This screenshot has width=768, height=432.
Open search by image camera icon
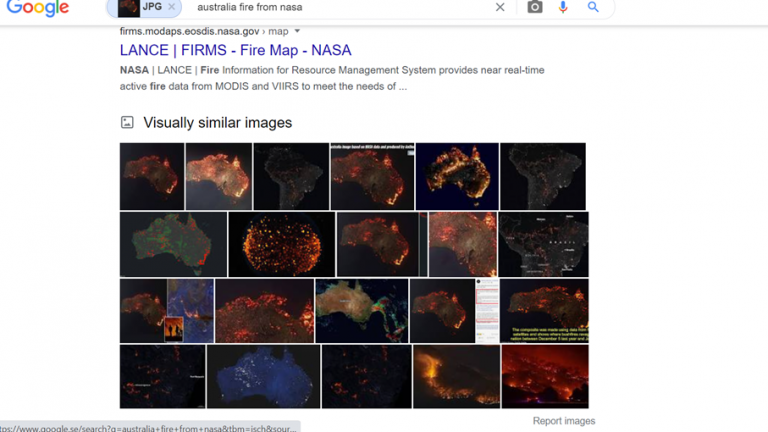click(x=534, y=7)
